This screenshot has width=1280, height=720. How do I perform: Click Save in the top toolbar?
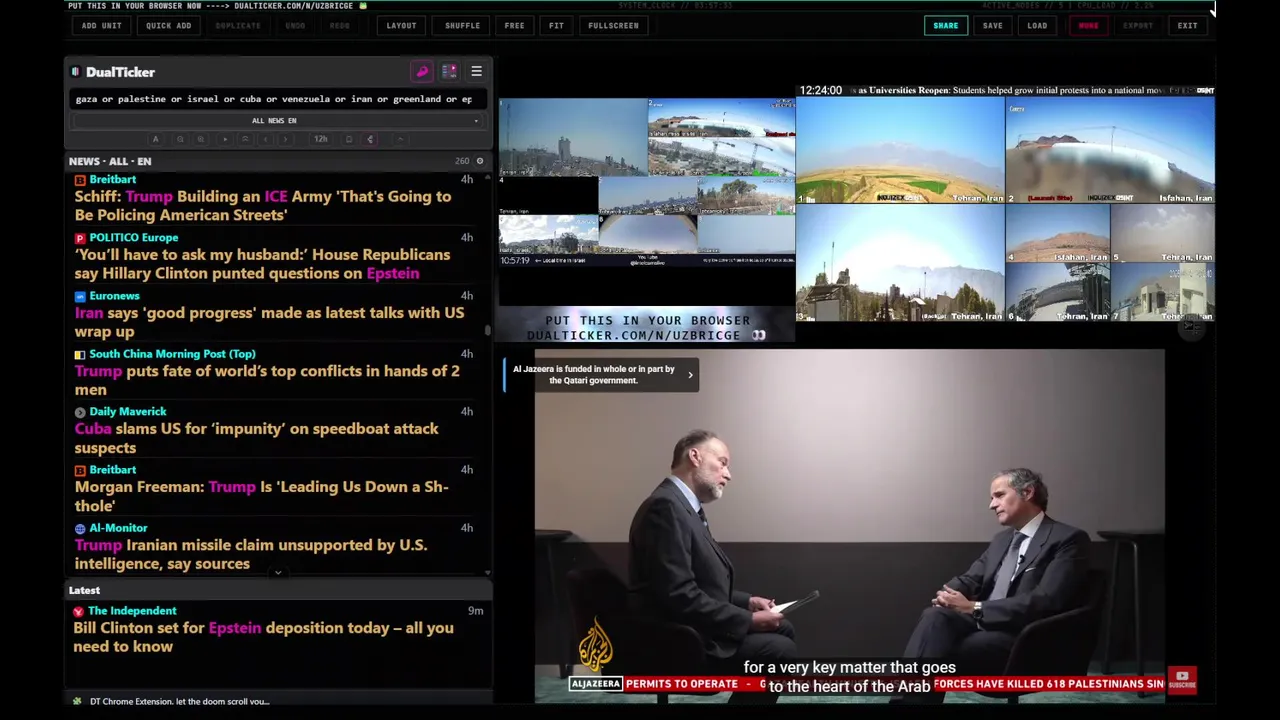[x=993, y=26]
